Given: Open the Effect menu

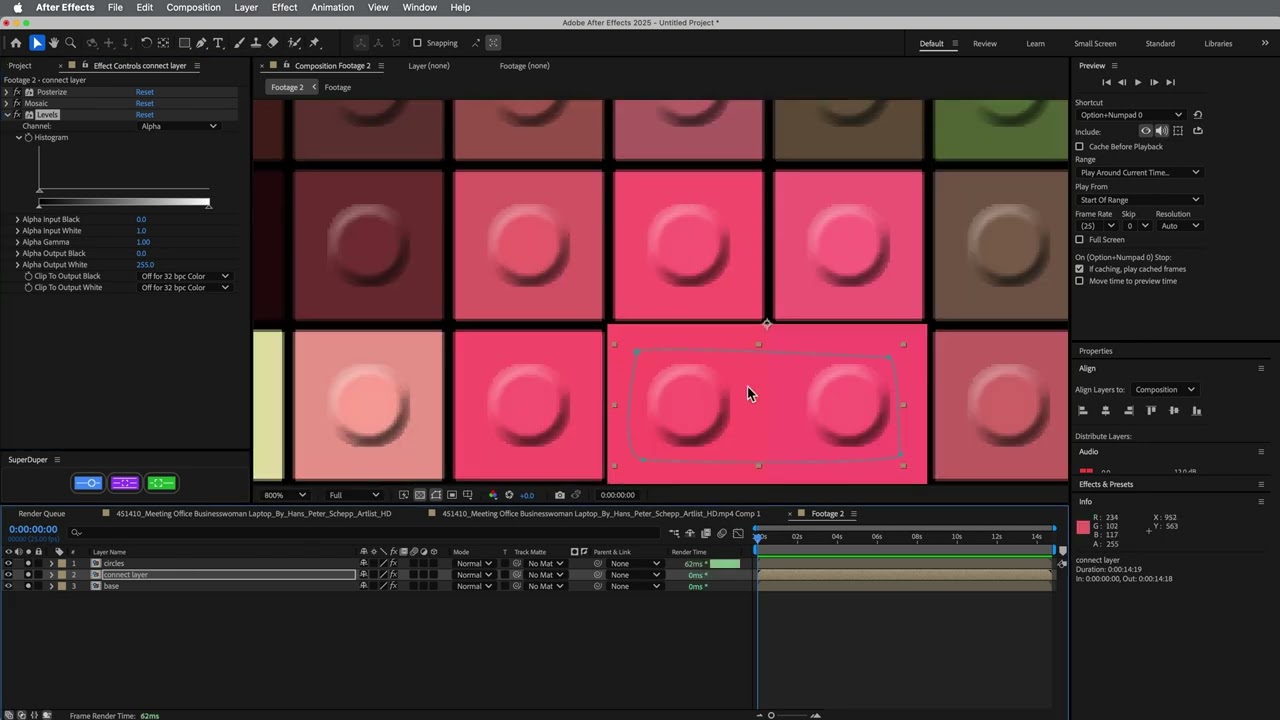Looking at the screenshot, I should pyautogui.click(x=284, y=7).
